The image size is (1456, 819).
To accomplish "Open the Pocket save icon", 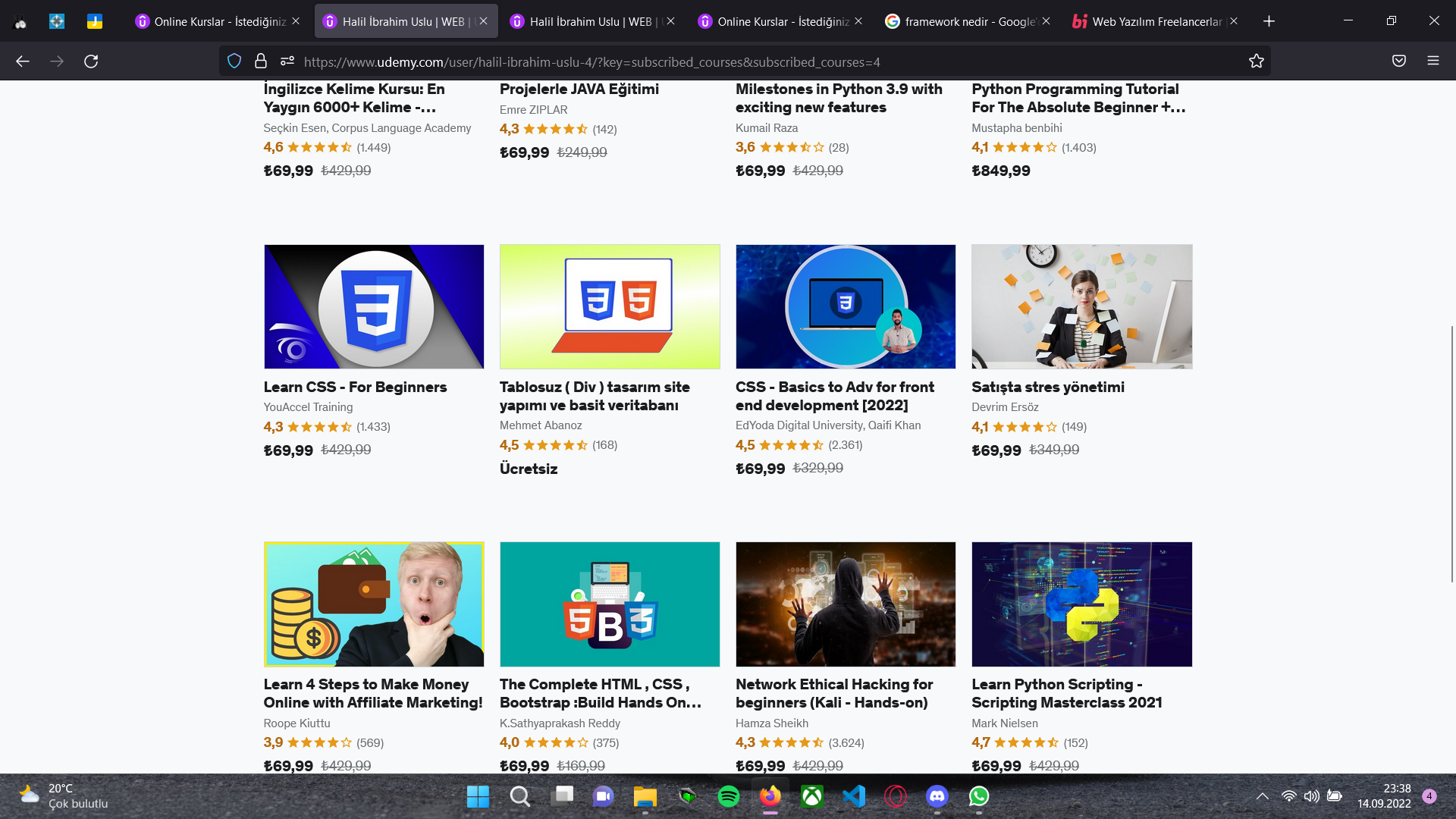I will tap(1399, 61).
